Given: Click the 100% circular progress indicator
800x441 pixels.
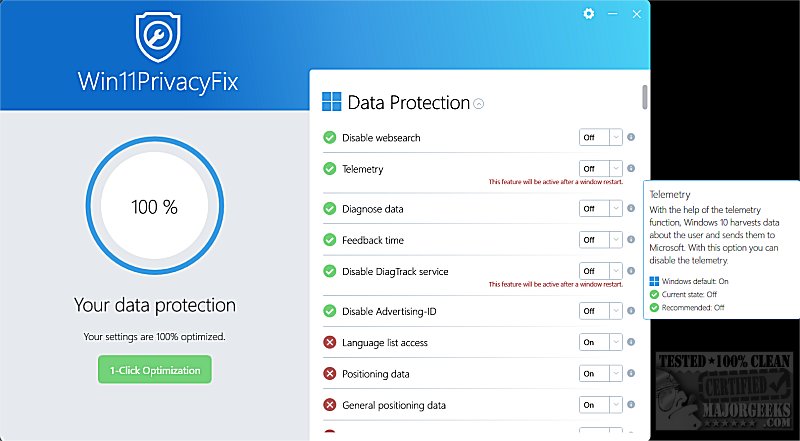Looking at the screenshot, I should 154,207.
